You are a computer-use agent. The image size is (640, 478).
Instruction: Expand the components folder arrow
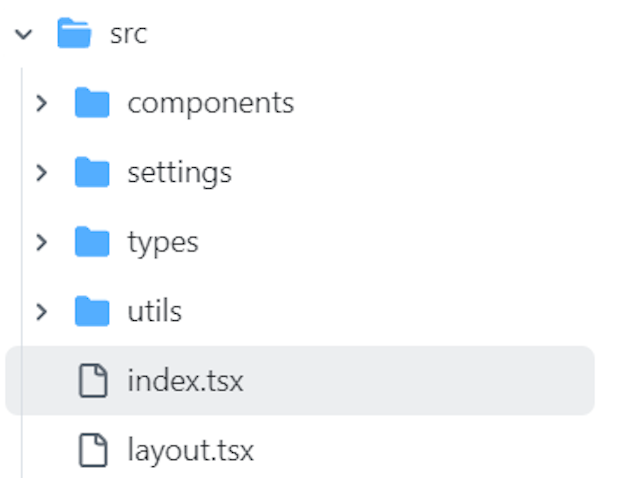41,103
